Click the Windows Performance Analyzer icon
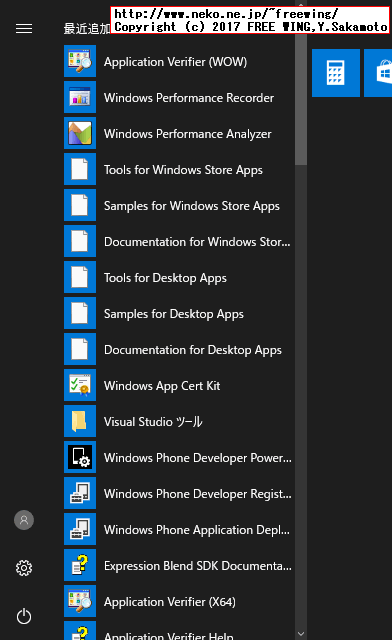 [x=80, y=133]
